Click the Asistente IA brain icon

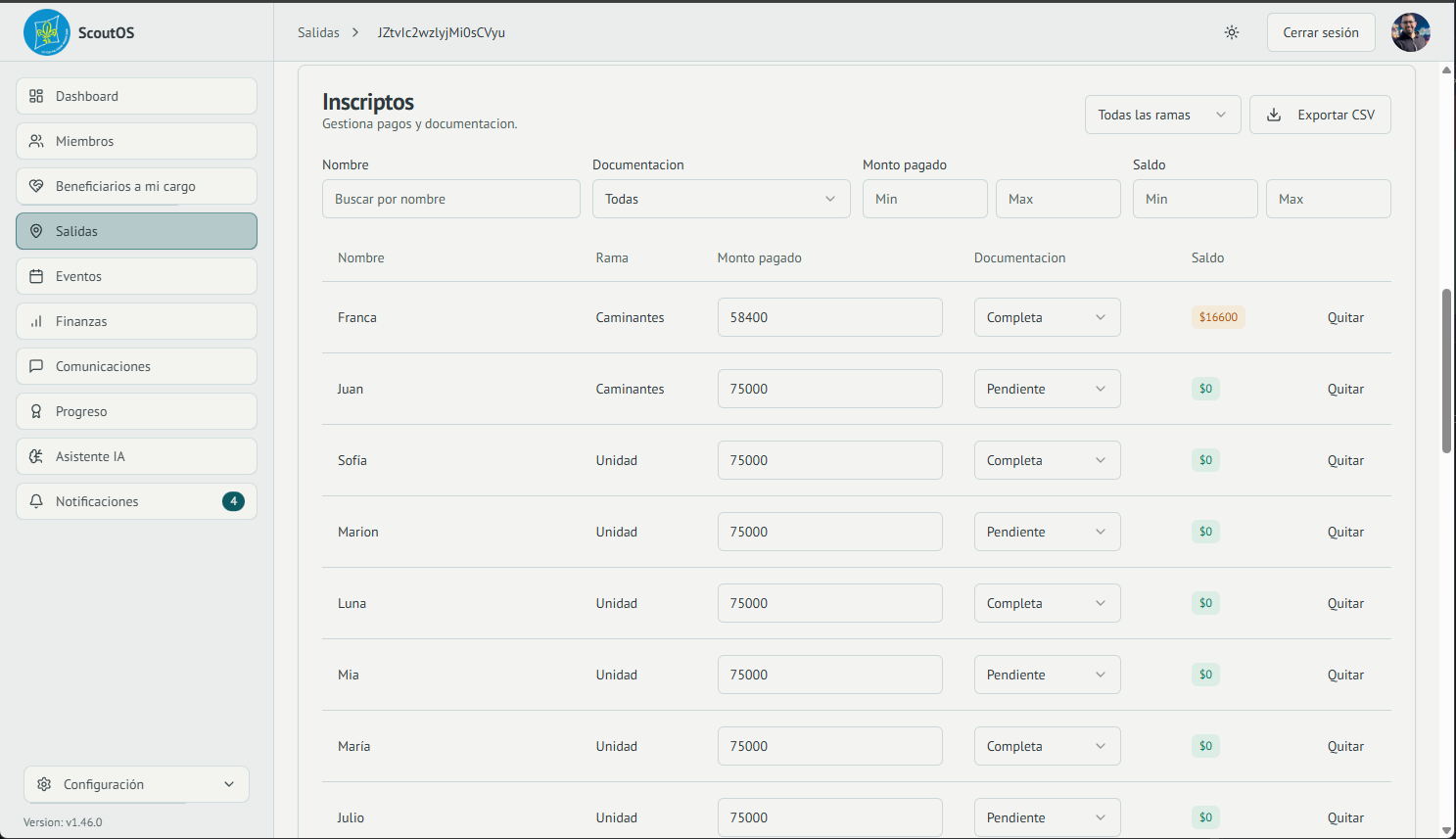tap(36, 456)
